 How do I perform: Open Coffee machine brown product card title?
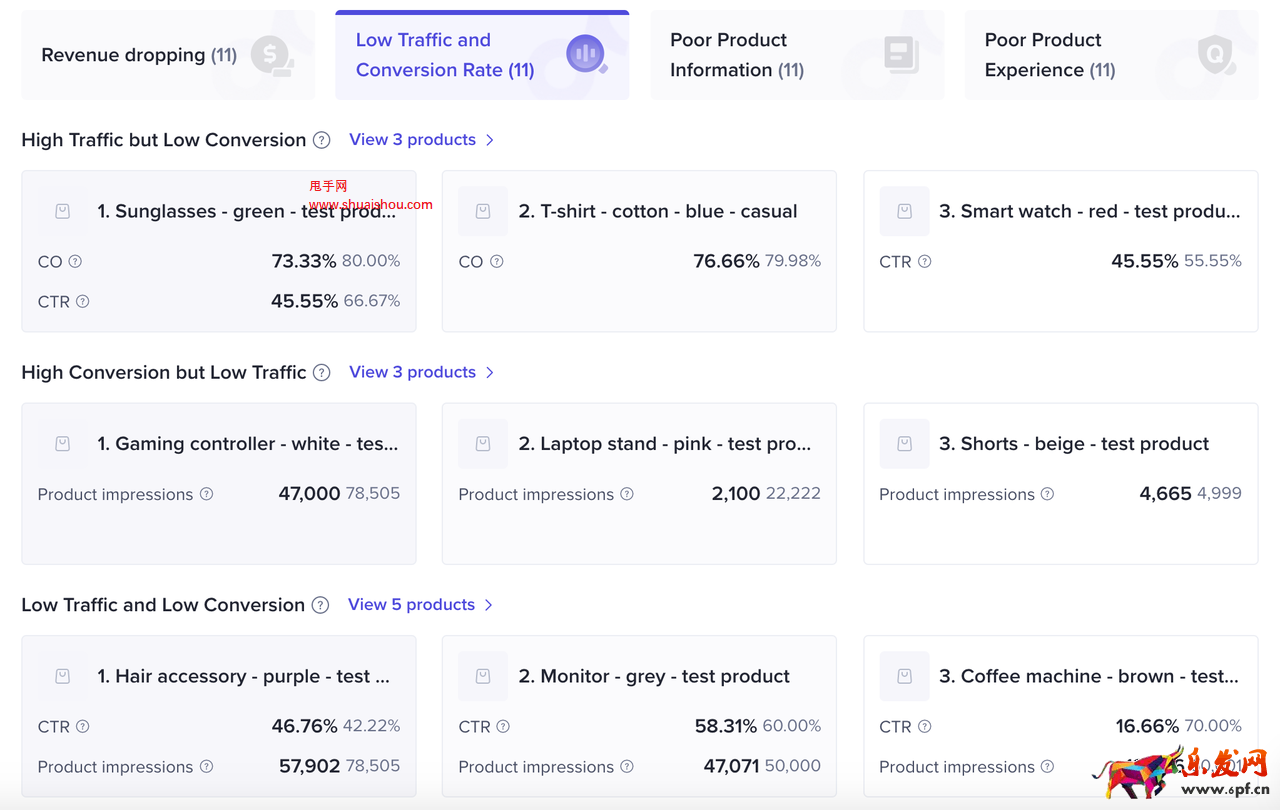point(1088,677)
